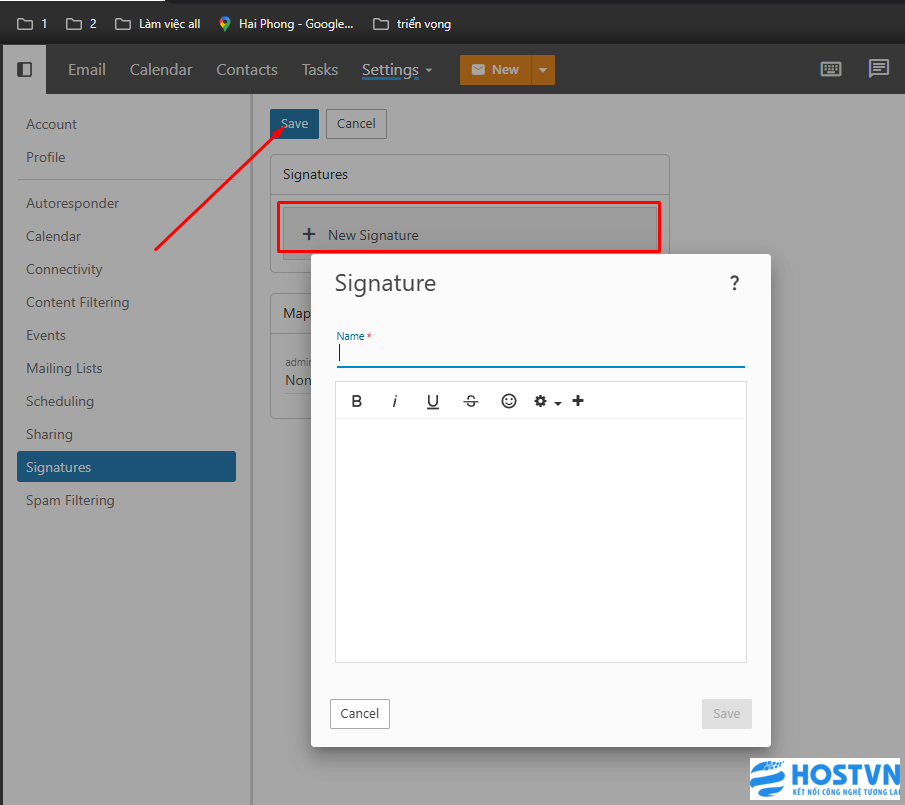Apply strikethrough formatting to text
The image size is (905, 805).
pos(471,401)
